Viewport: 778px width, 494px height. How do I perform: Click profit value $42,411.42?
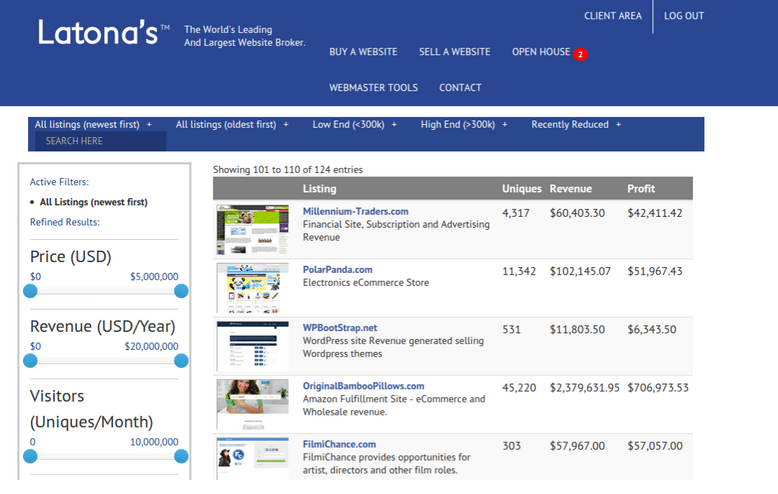[655, 213]
